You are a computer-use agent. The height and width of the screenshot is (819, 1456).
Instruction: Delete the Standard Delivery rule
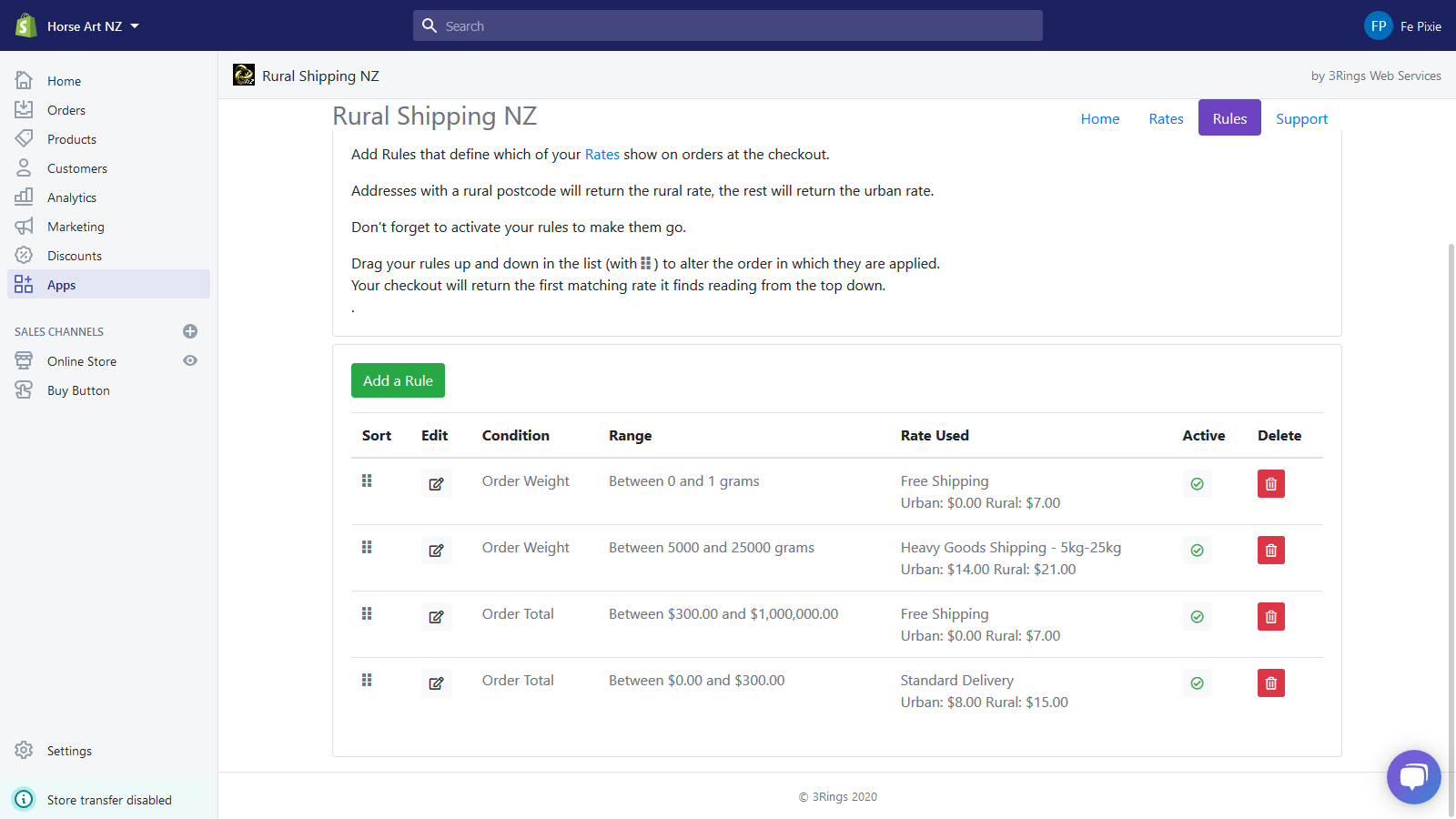coord(1270,683)
